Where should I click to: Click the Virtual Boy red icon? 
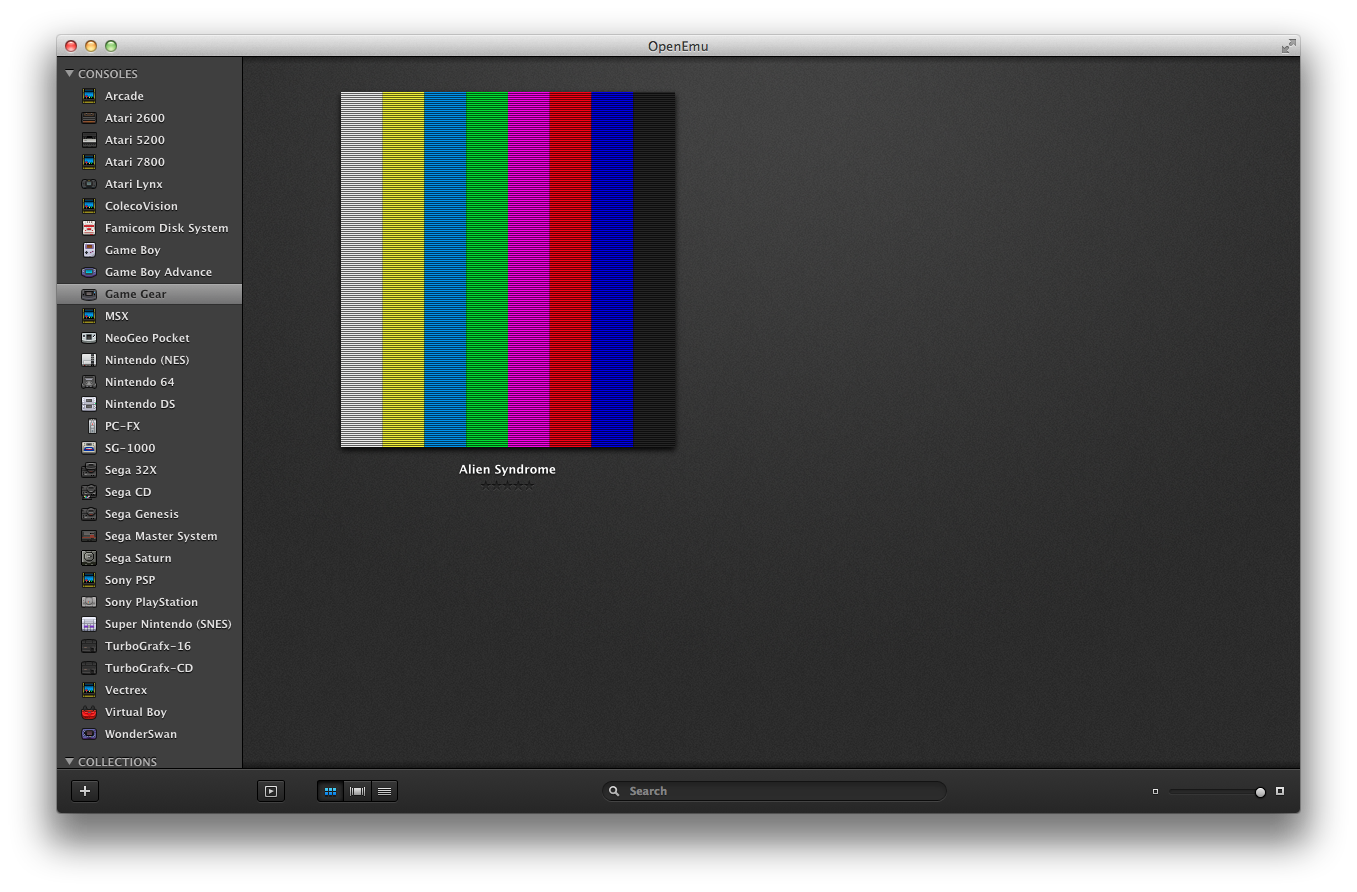(x=89, y=712)
